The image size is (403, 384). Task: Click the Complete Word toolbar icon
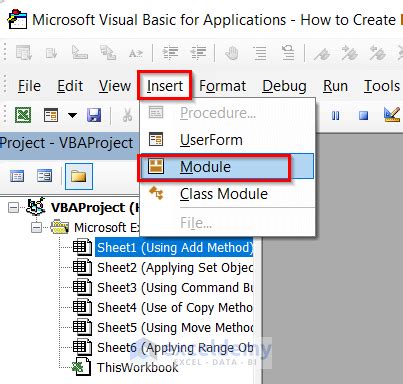click(x=136, y=53)
